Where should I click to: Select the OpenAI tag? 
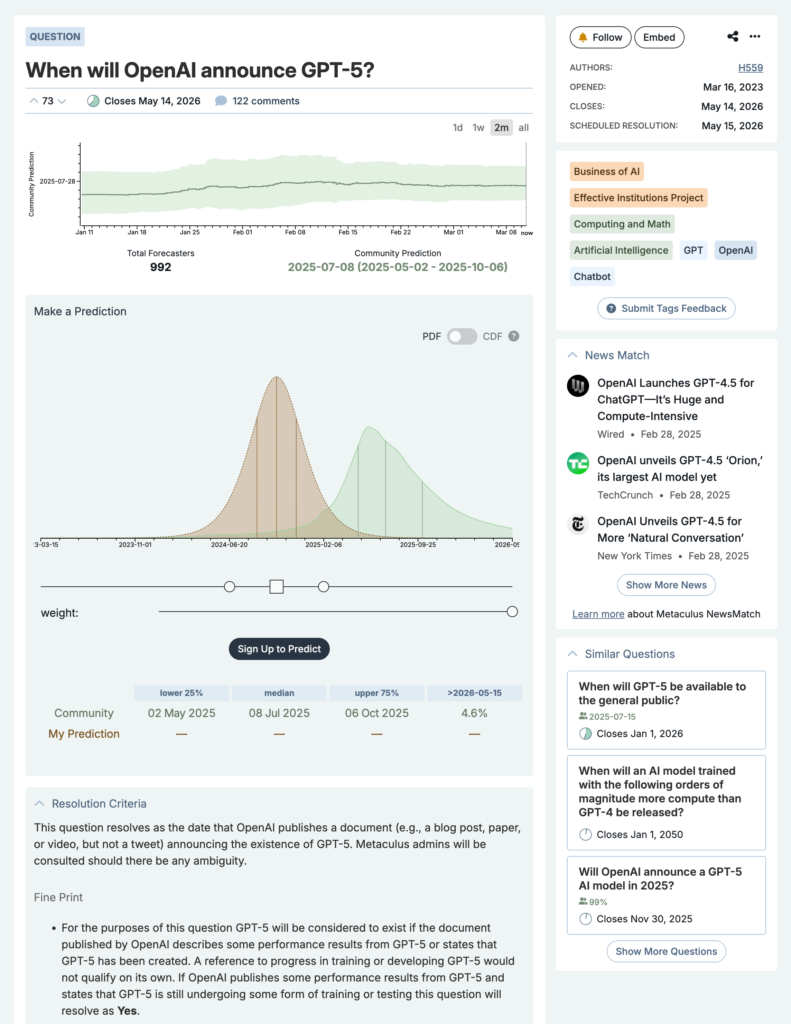coord(735,250)
